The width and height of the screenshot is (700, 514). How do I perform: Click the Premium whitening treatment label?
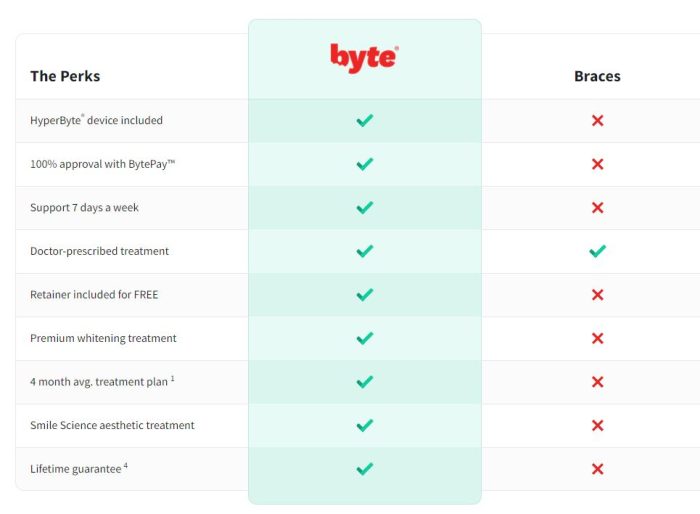pos(103,338)
